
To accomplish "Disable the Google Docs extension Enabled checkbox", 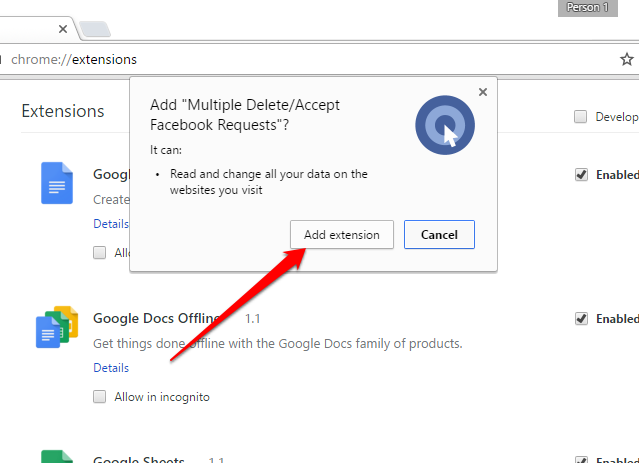I will pyautogui.click(x=581, y=175).
